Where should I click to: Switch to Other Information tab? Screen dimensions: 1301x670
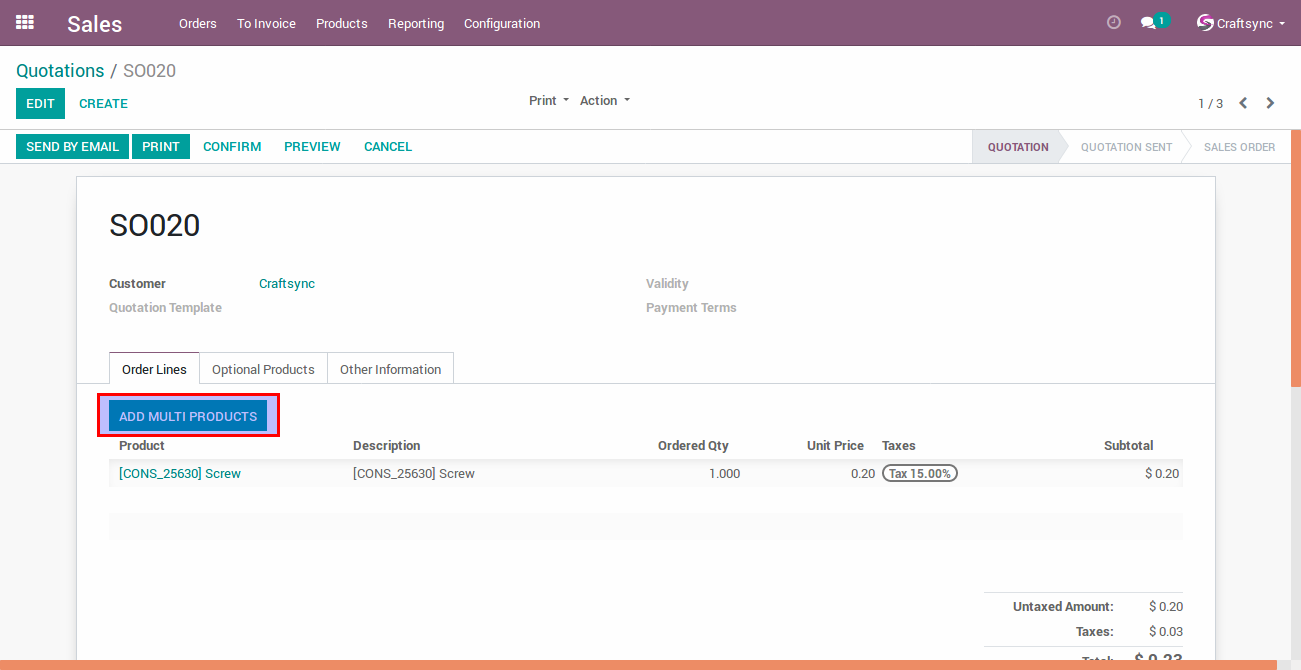[x=390, y=369]
